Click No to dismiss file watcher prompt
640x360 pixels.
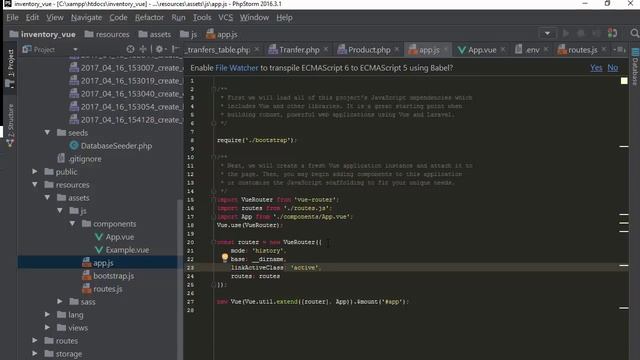(613, 68)
